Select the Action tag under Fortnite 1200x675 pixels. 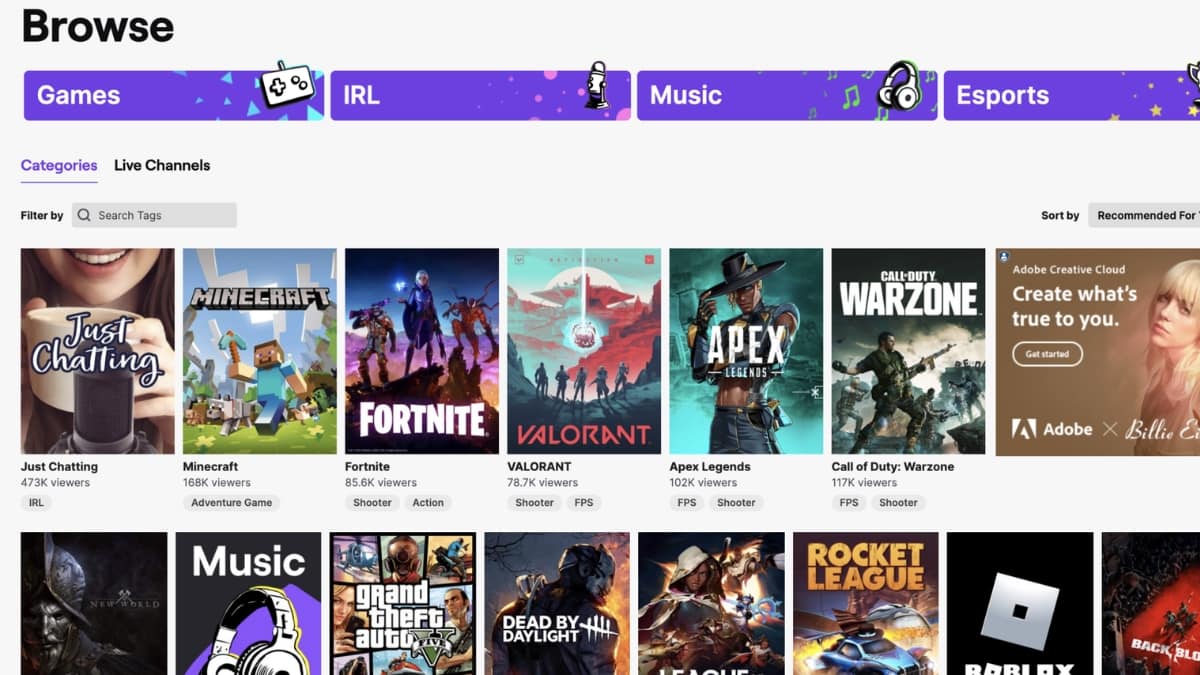coord(428,503)
